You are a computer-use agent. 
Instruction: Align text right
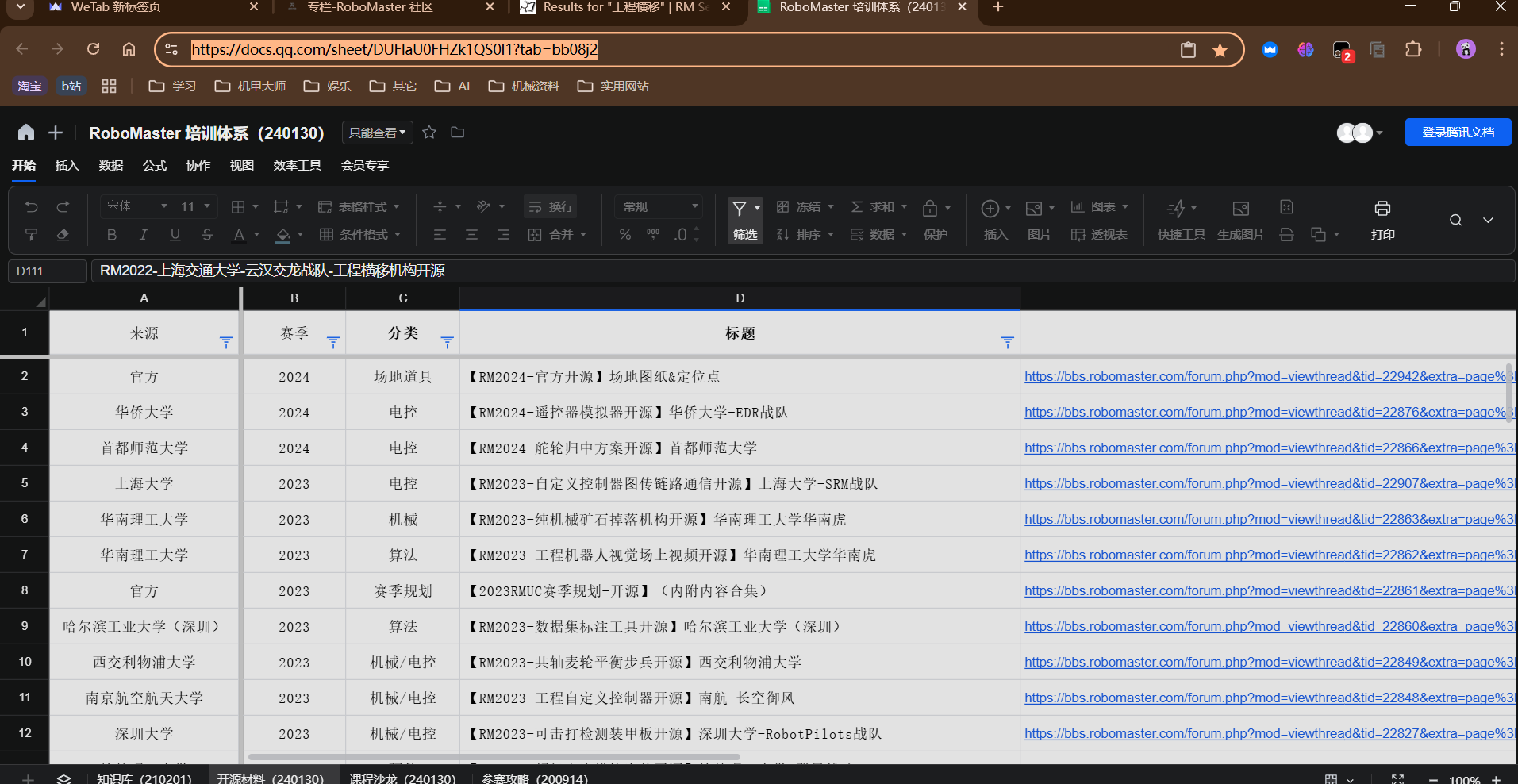[x=503, y=235]
